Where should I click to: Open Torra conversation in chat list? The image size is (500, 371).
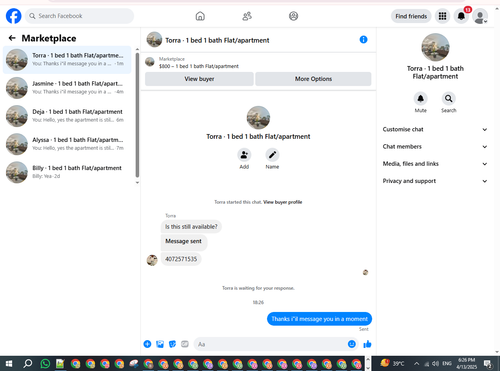[67, 60]
